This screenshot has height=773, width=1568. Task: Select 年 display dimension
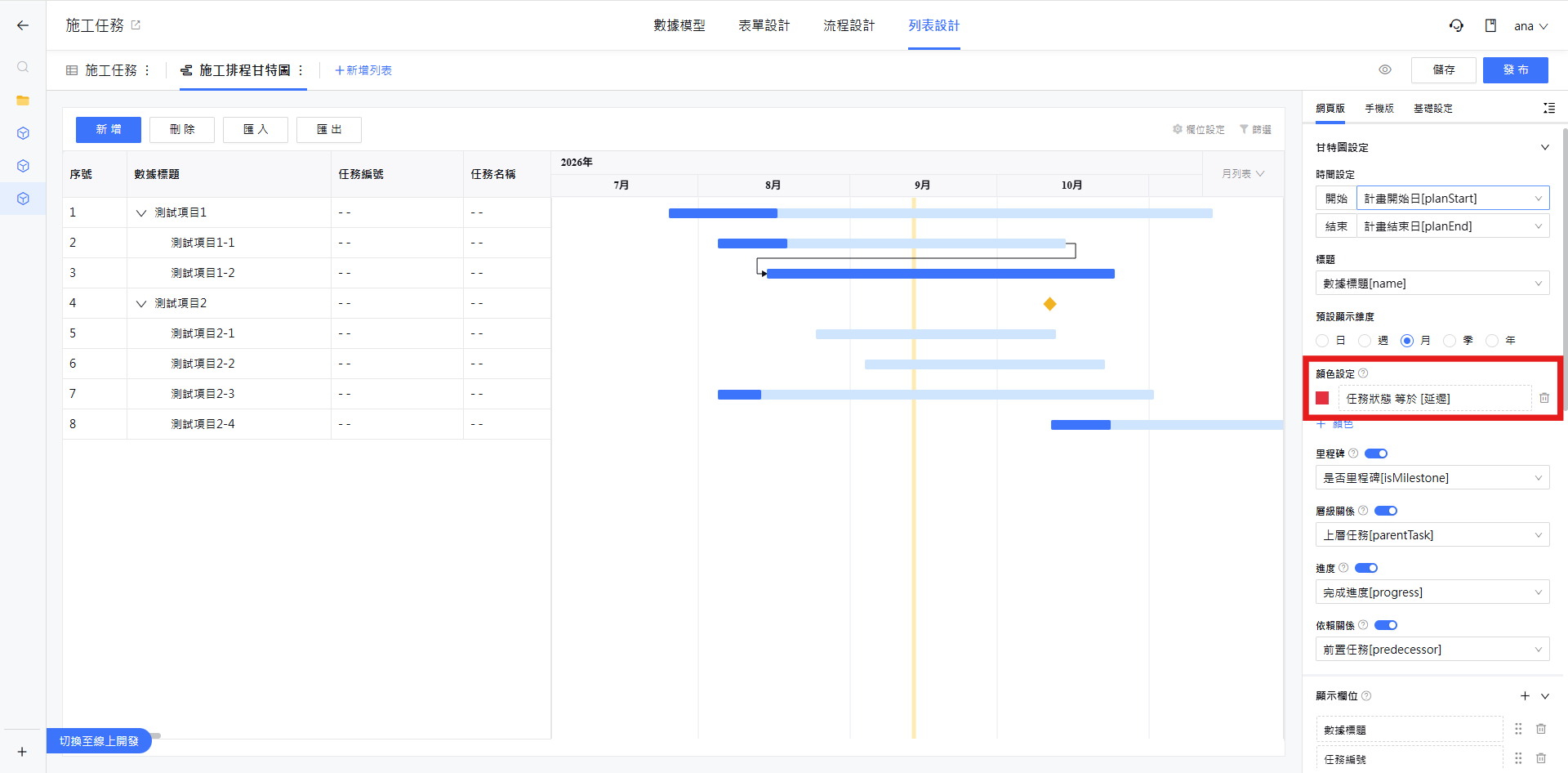coord(1492,341)
